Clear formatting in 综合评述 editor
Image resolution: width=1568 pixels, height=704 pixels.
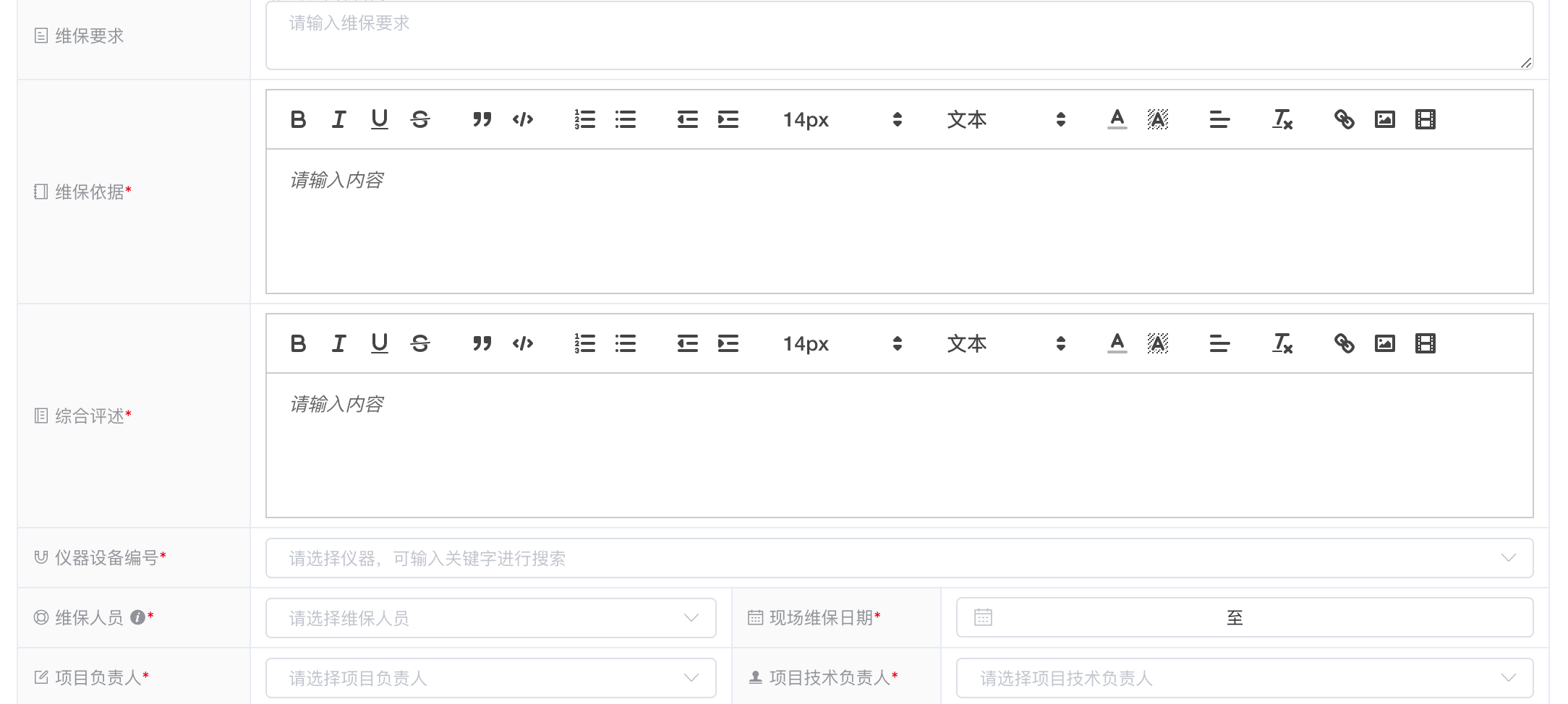click(x=1282, y=343)
